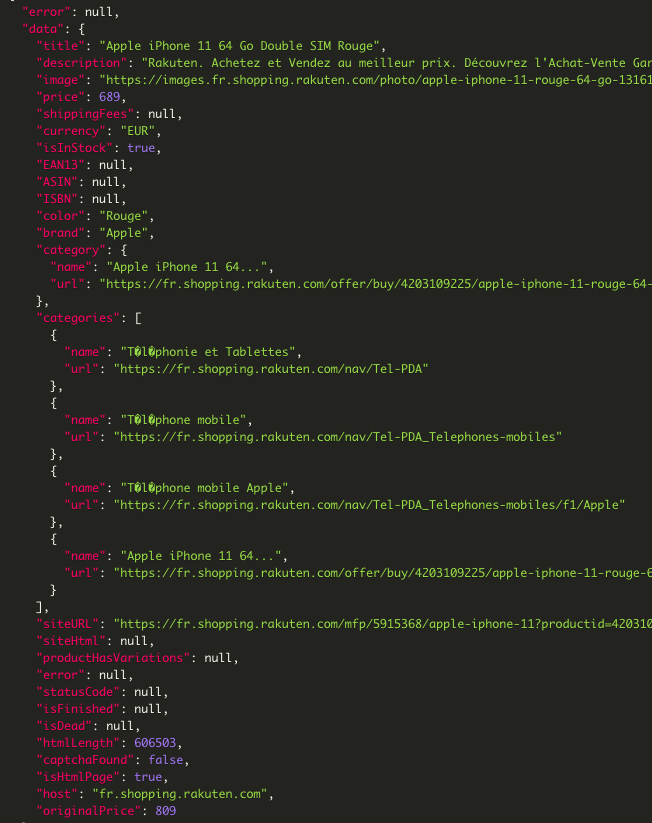Select the title value "Apple iPhone 11 64 Go Double SIM Rouge"

tap(239, 46)
